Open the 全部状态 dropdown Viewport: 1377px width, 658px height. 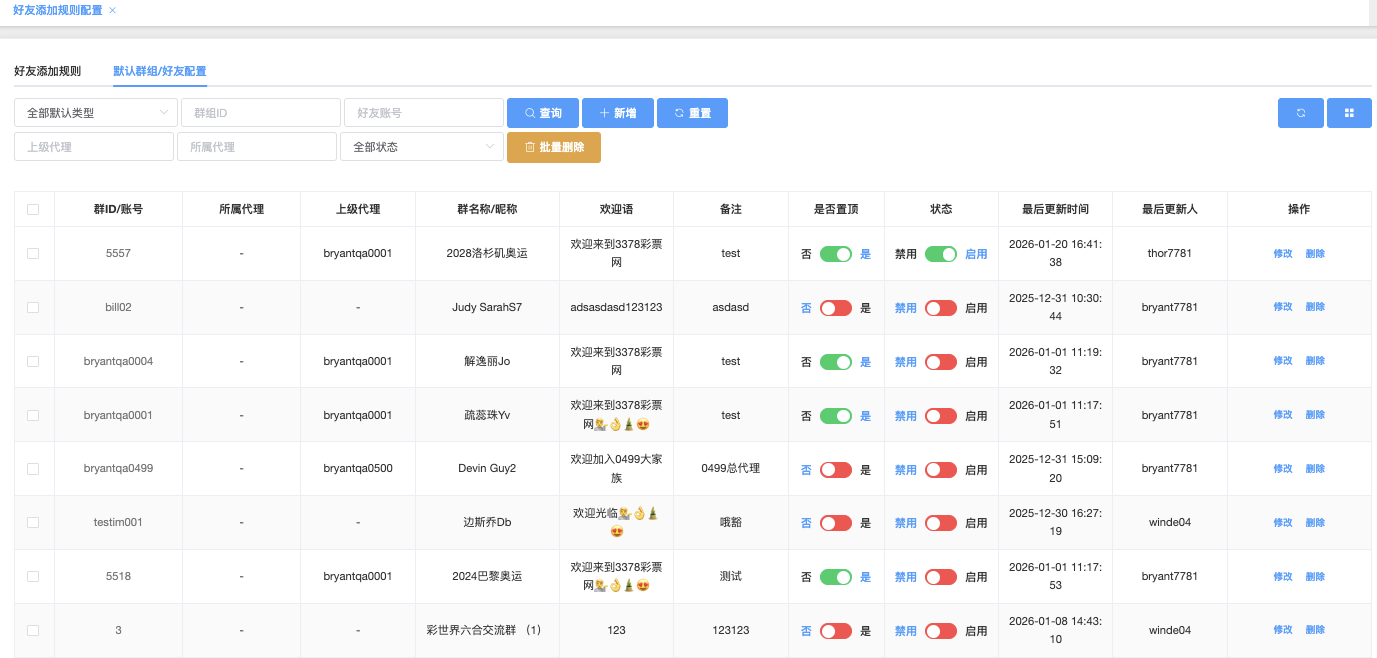coord(421,147)
